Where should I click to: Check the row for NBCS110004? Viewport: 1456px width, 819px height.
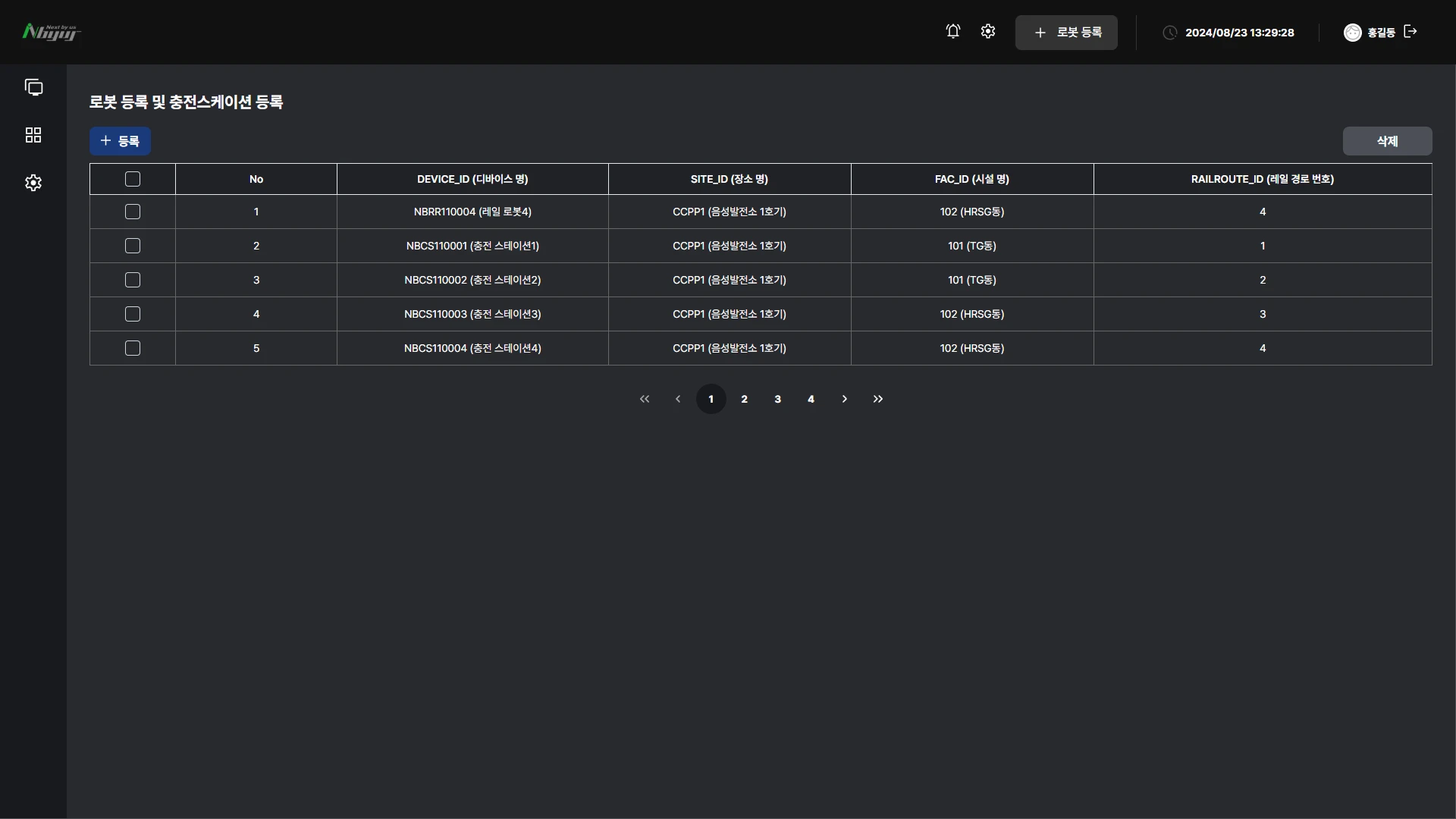[133, 348]
